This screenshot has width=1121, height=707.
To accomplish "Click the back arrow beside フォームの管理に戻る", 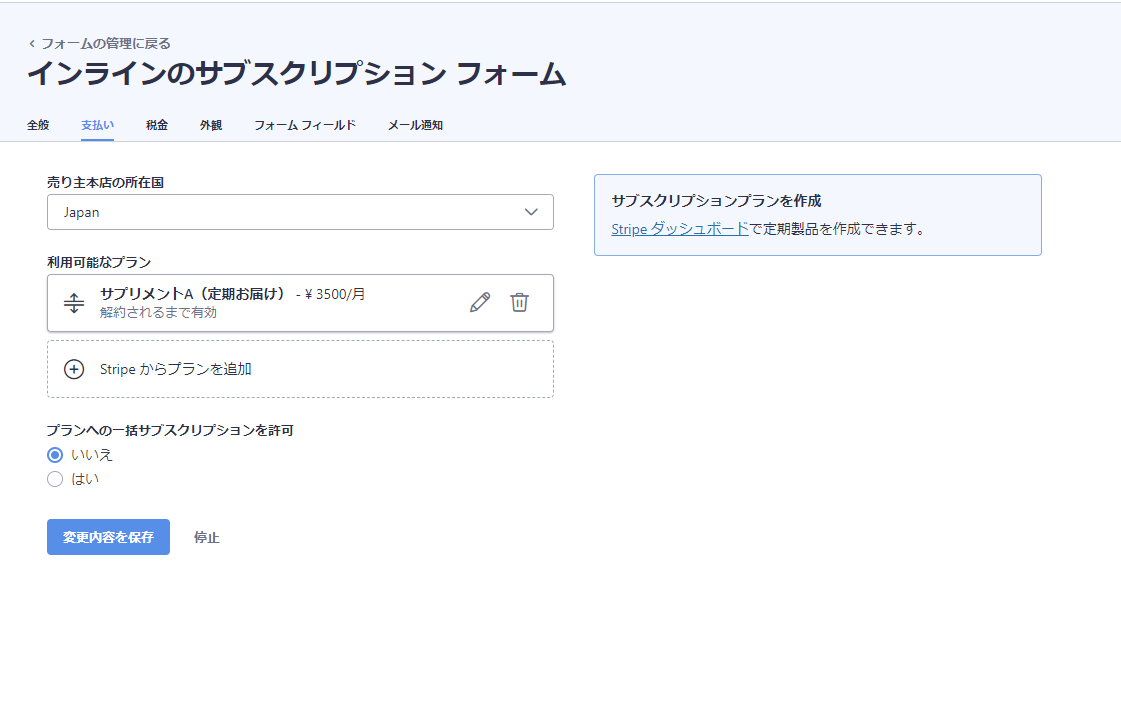I will coord(32,44).
